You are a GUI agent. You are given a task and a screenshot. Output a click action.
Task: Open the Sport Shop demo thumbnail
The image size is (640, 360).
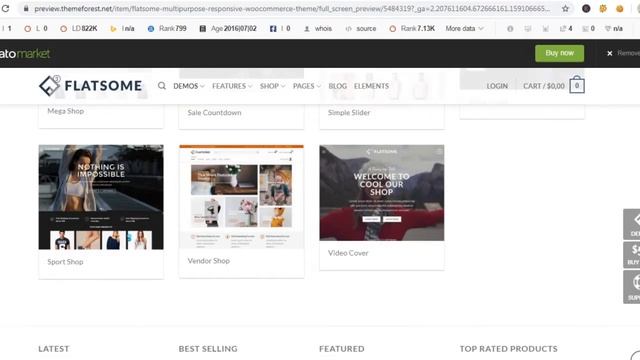(x=101, y=197)
